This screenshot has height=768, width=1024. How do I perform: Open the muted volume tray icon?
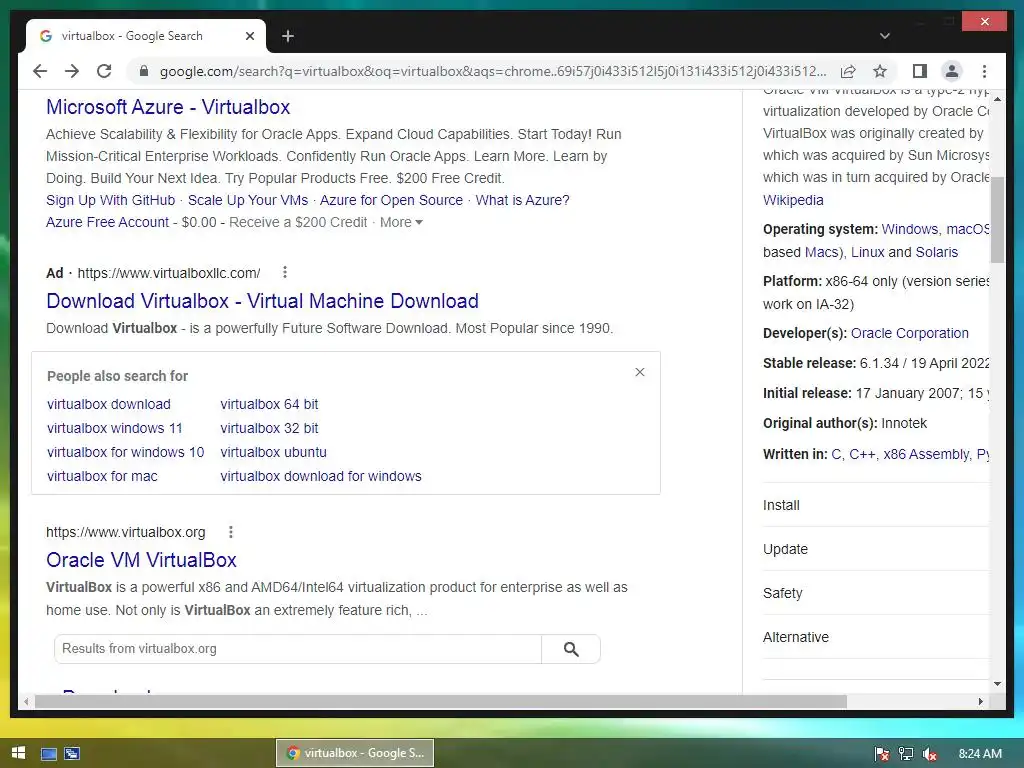click(x=930, y=754)
